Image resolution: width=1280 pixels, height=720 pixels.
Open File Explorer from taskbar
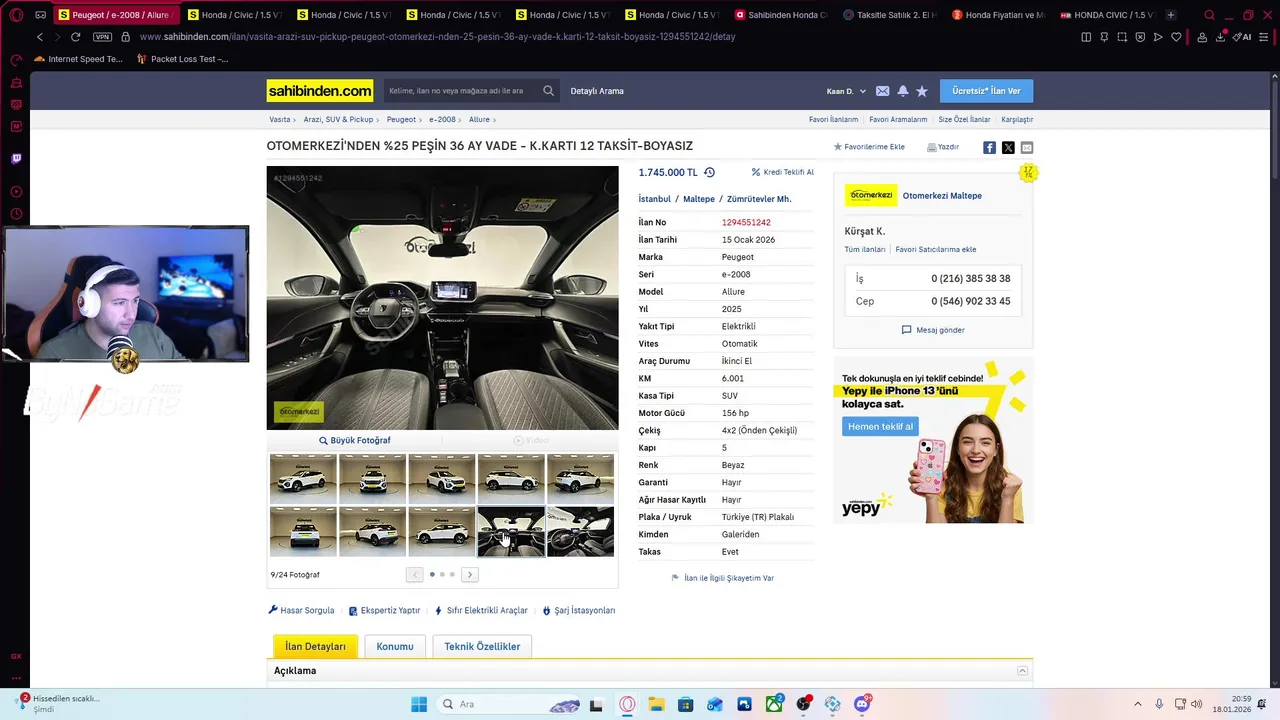pyautogui.click(x=656, y=704)
